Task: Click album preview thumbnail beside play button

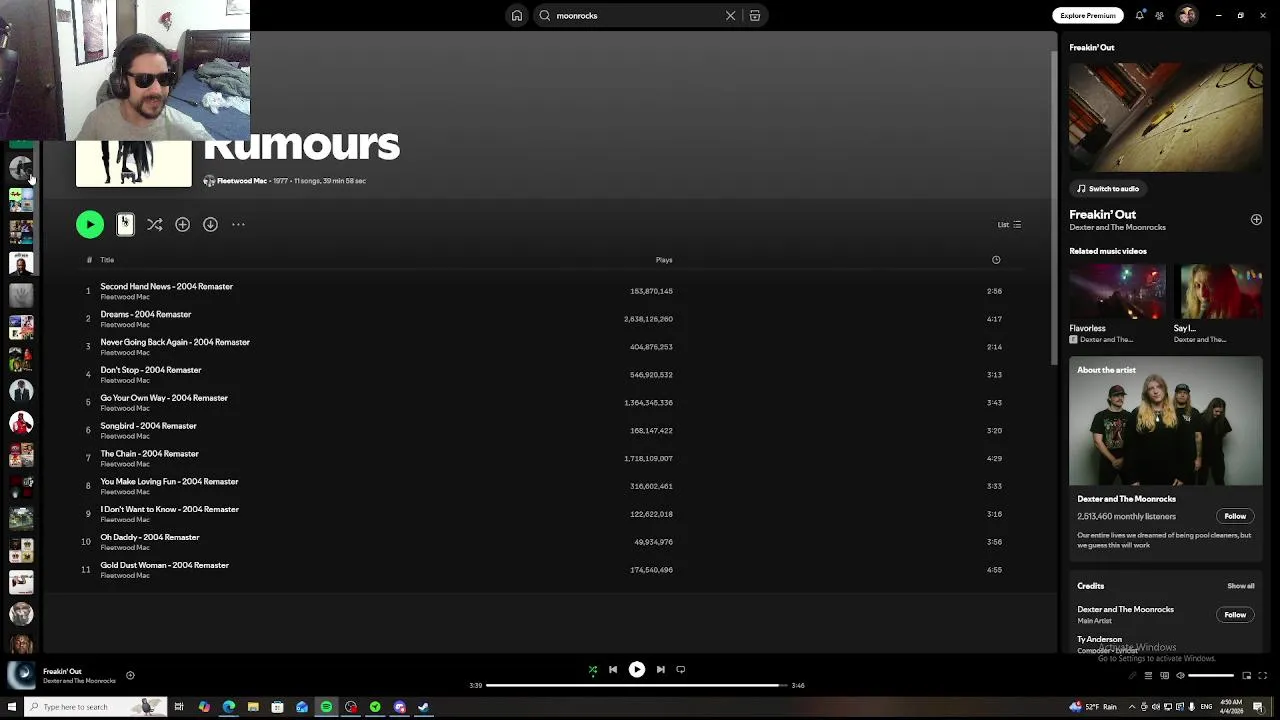Action: 125,224
